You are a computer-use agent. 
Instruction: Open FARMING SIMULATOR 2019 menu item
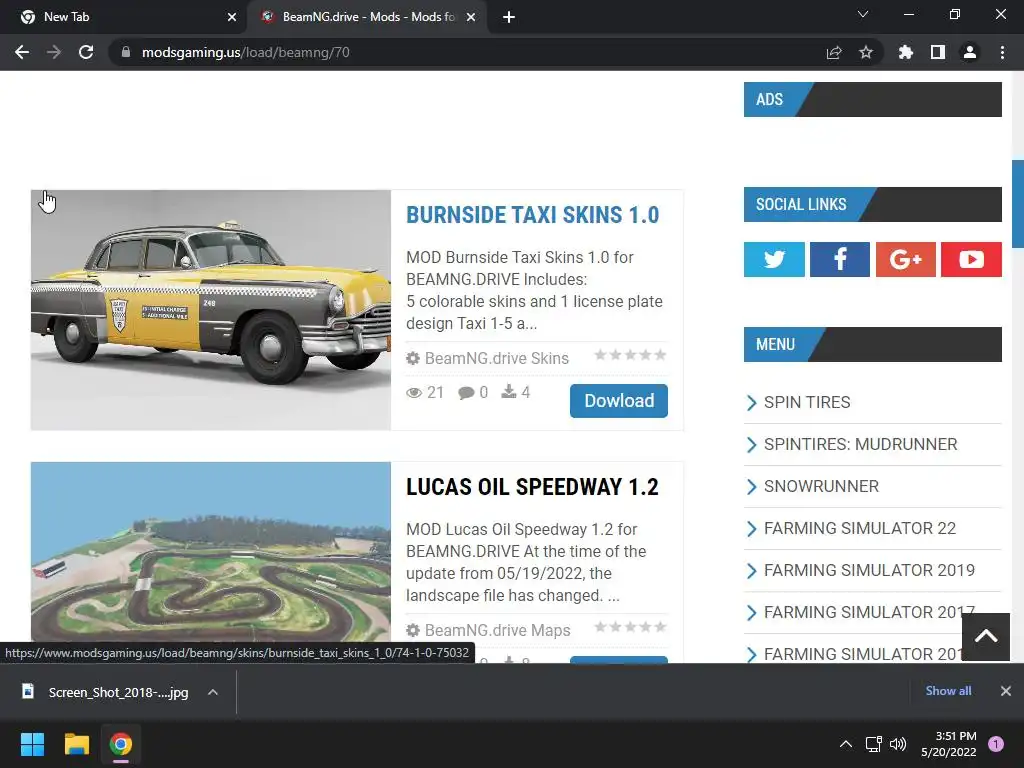tap(869, 570)
